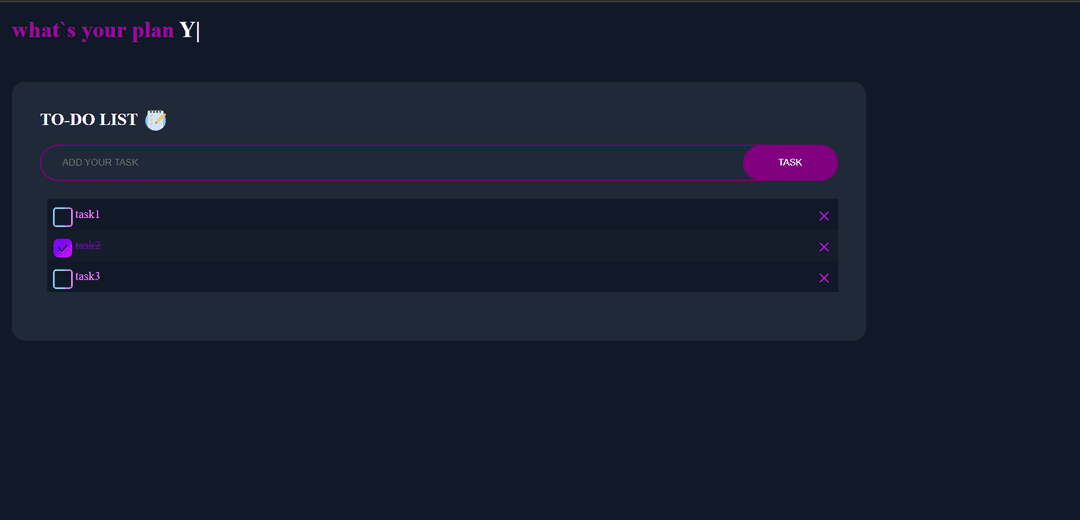The height and width of the screenshot is (520, 1080).
Task: Focus the ADD YOUR TASK input field
Action: tap(391, 163)
